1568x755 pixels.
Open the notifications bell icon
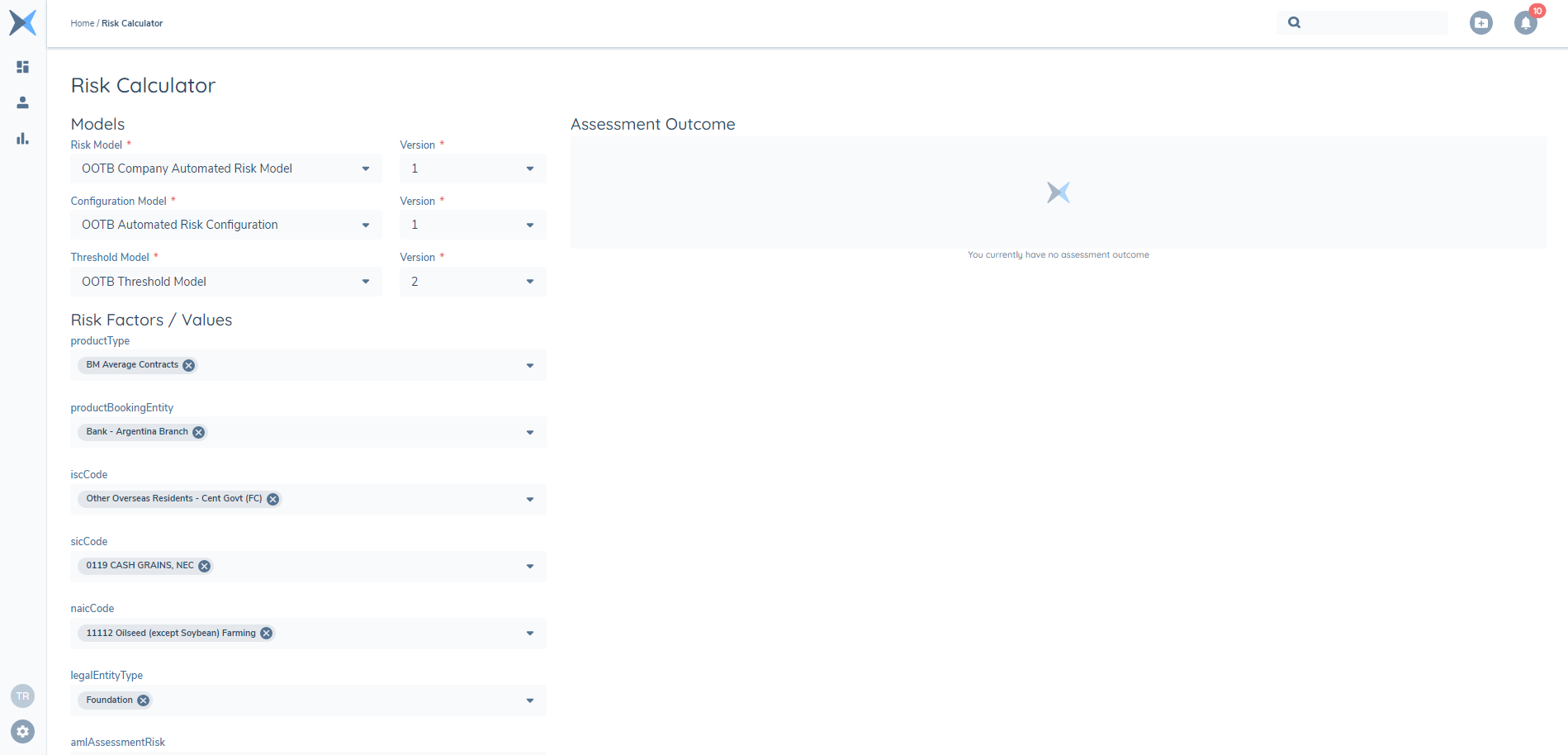[x=1525, y=23]
